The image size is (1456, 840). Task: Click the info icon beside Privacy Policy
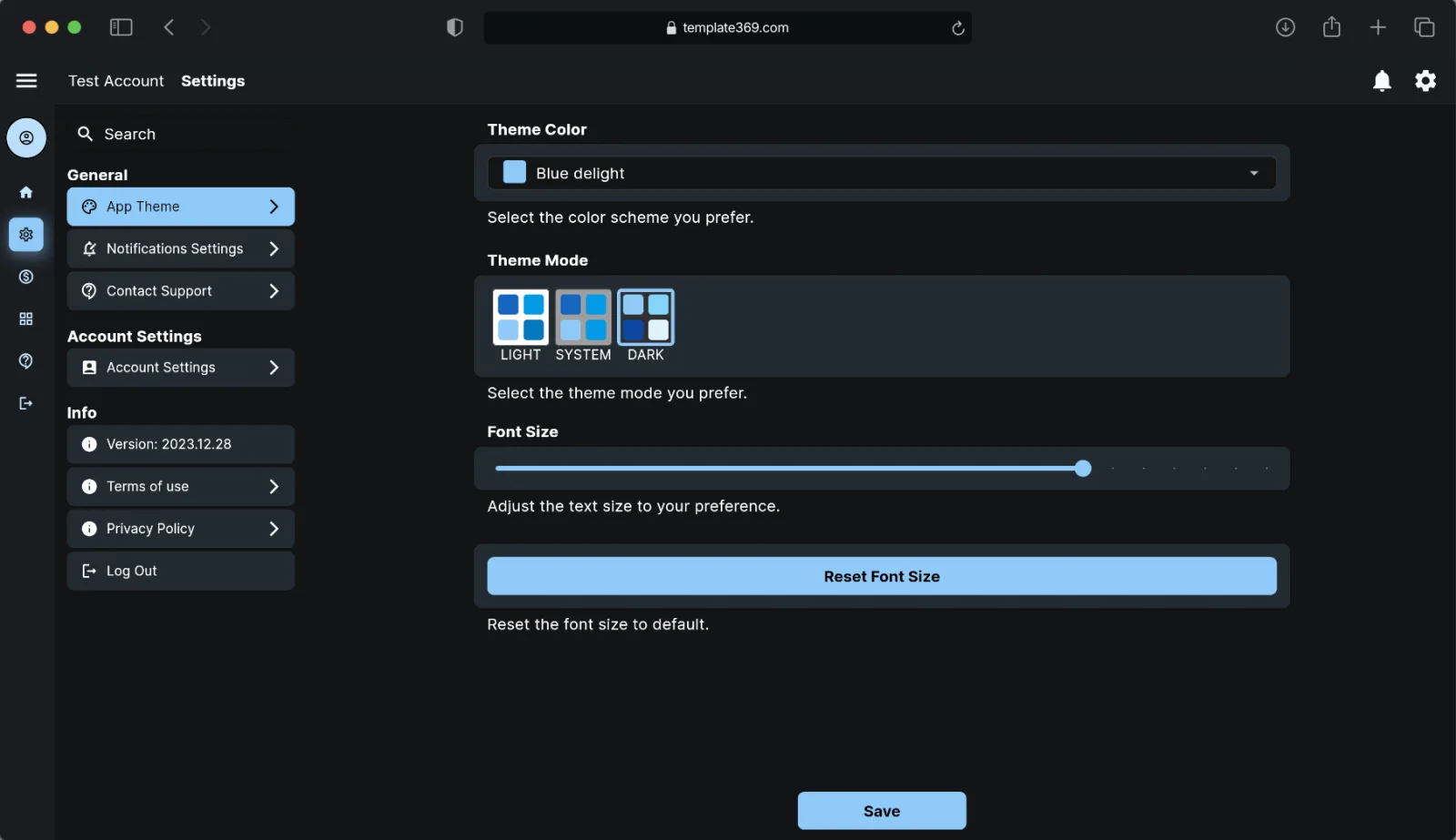click(89, 529)
